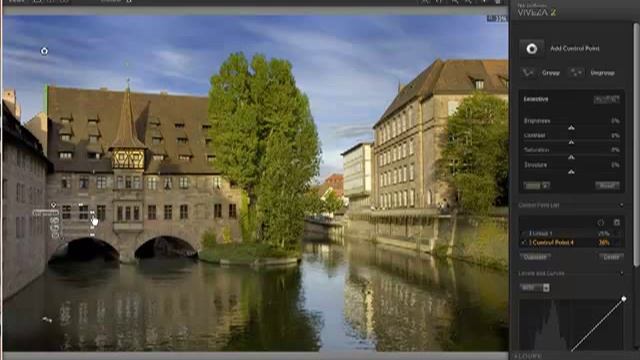This screenshot has width=640, height=360.
Task: Click the zoom percentage badge on the photo
Action: (497, 18)
